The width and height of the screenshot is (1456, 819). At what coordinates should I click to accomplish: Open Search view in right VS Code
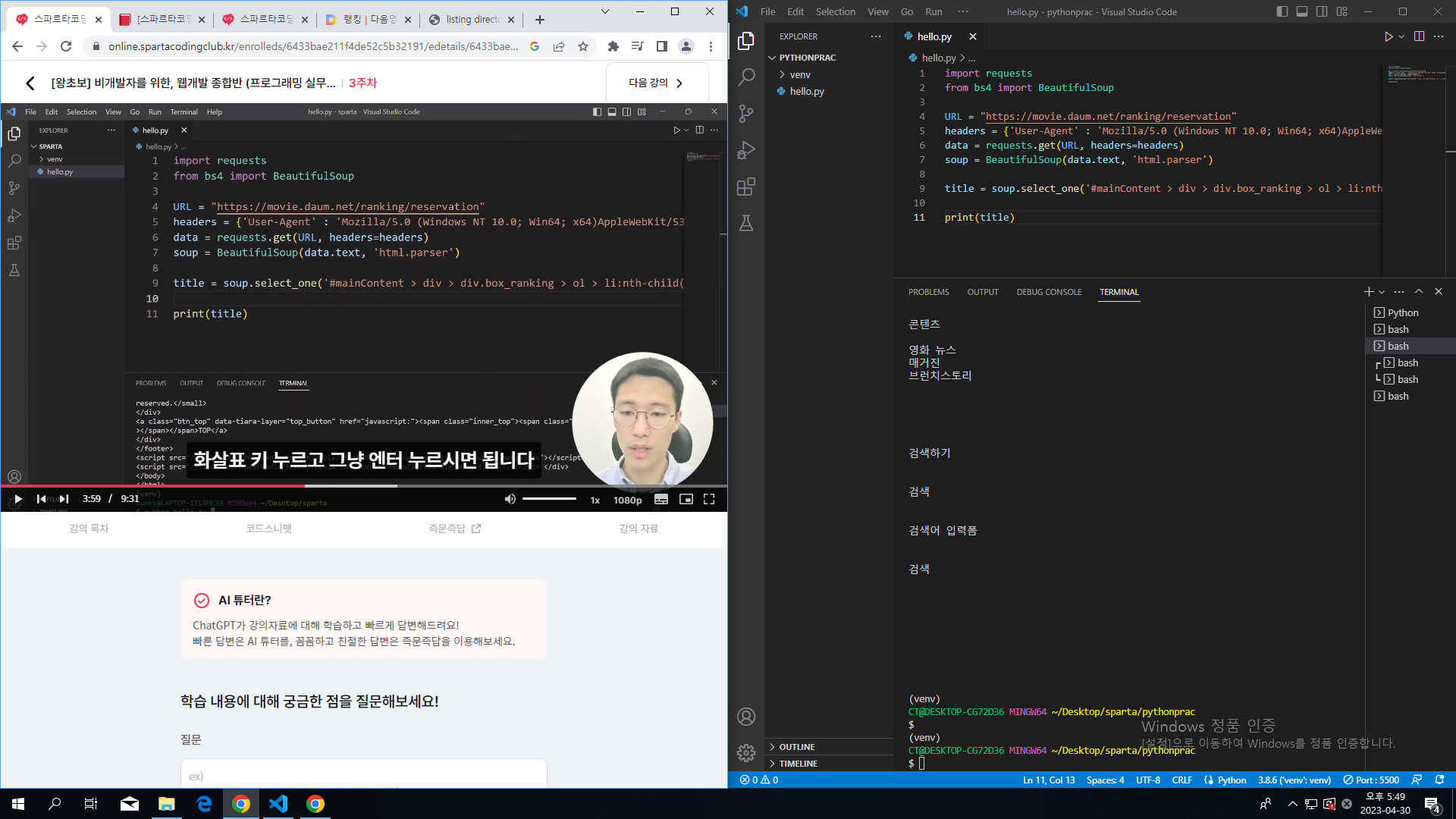coord(746,77)
